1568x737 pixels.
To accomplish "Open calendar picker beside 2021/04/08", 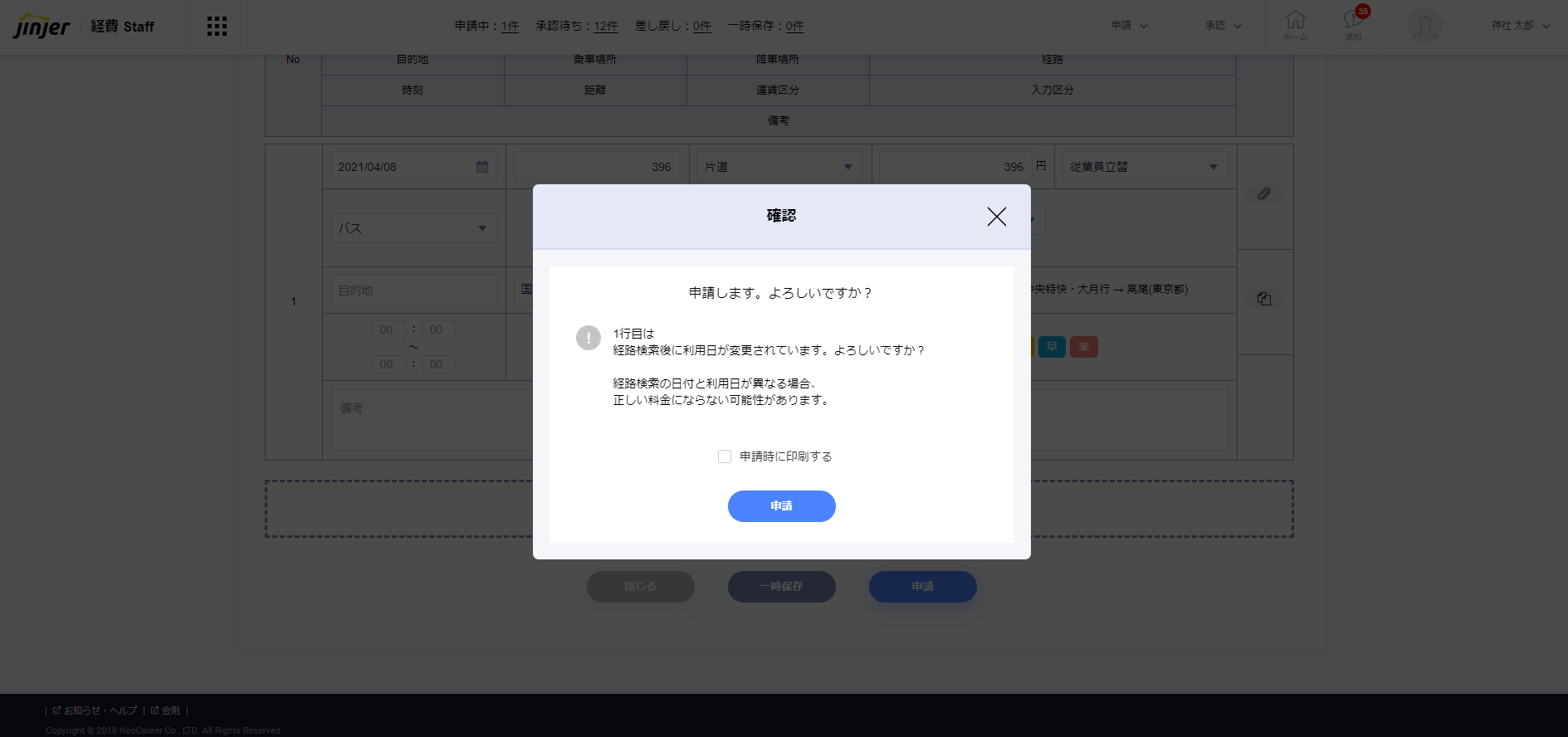I will point(482,167).
